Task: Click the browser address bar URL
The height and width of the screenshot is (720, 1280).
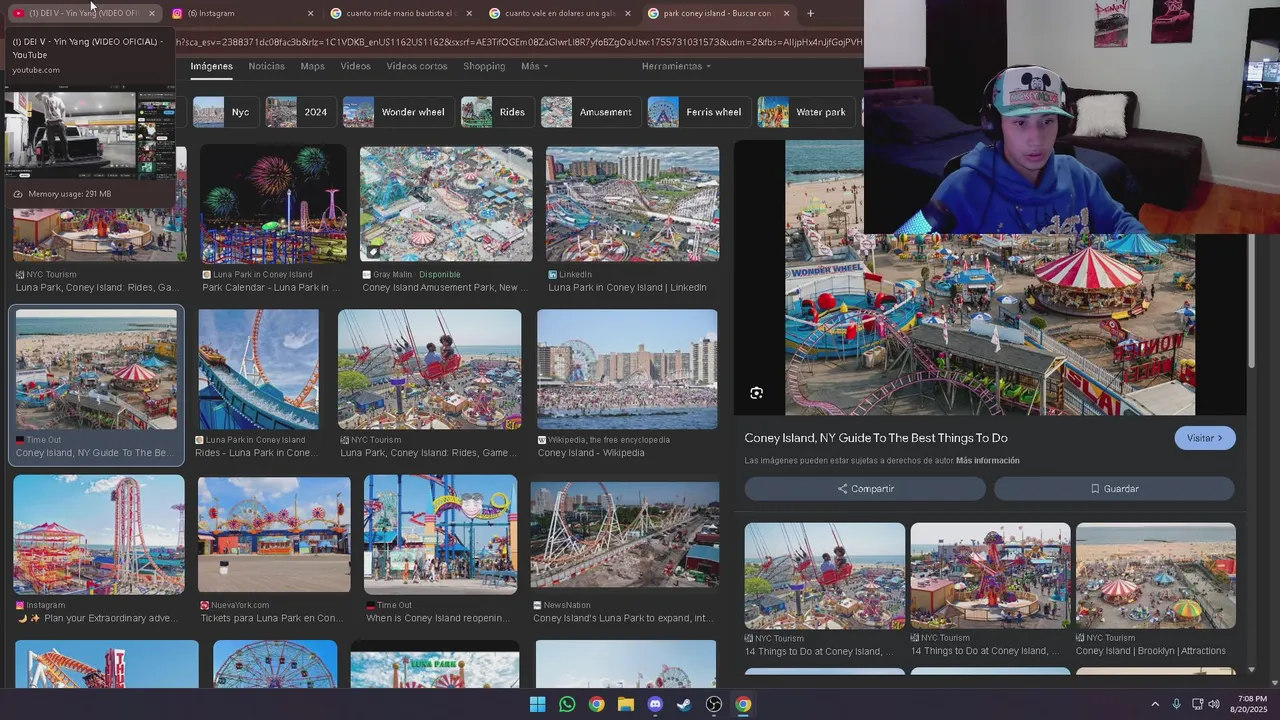Action: (x=520, y=42)
